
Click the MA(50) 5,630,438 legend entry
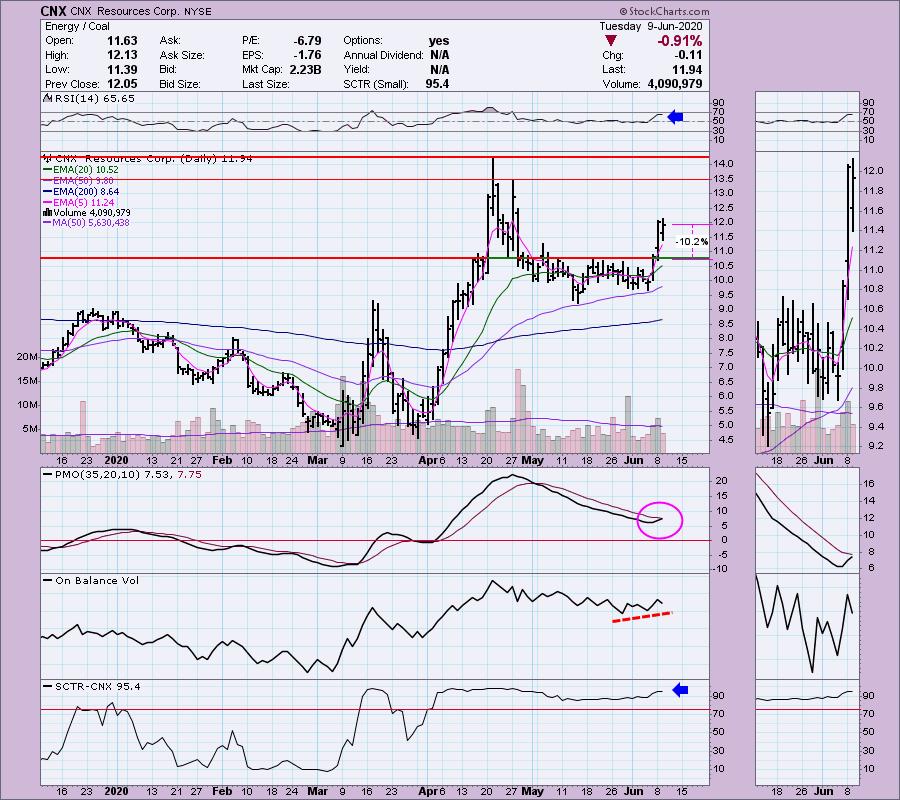[x=87, y=223]
